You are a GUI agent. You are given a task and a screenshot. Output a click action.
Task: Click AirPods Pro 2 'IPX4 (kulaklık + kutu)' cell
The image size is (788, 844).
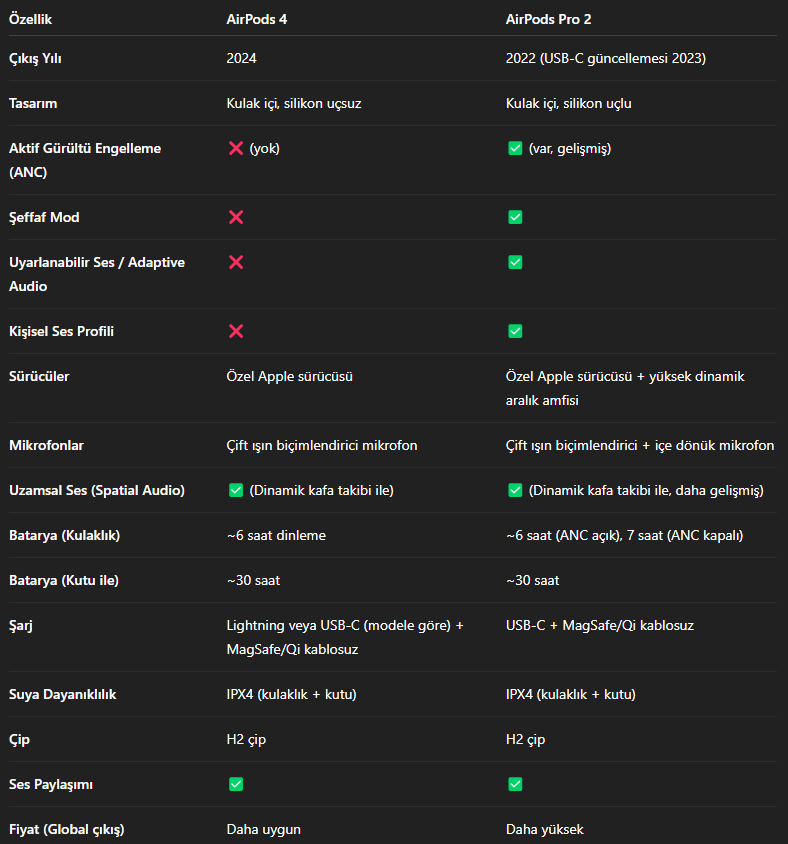(571, 694)
